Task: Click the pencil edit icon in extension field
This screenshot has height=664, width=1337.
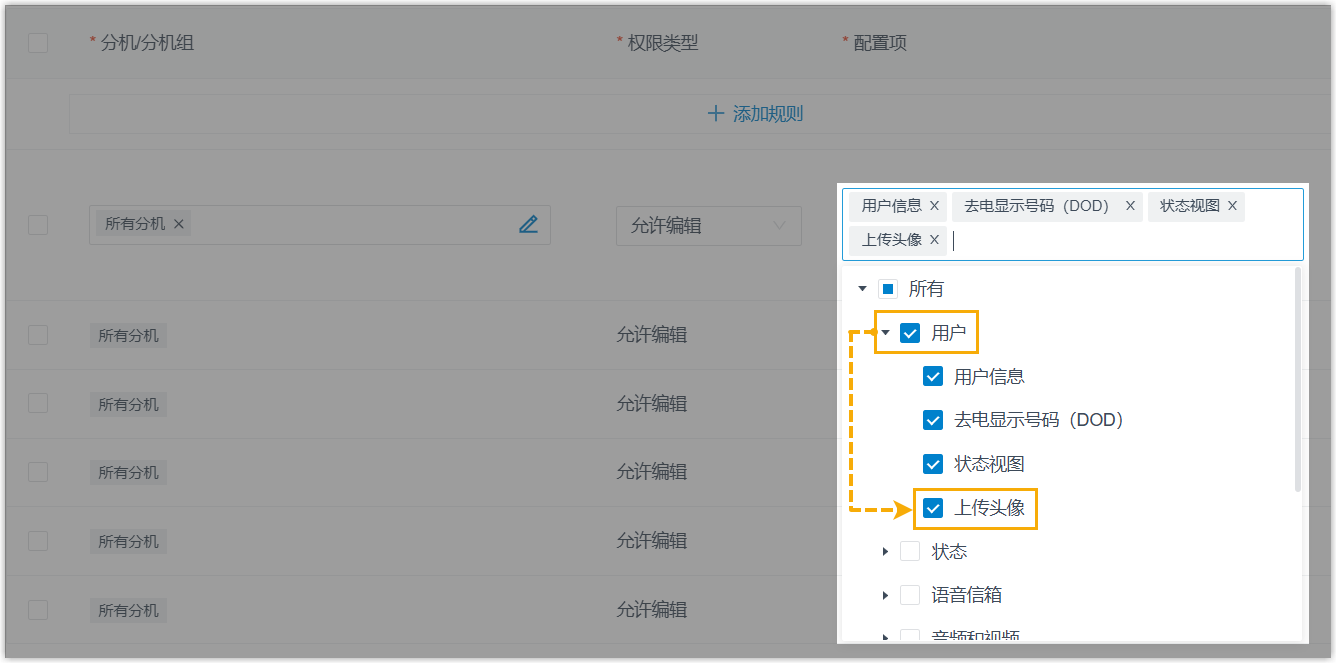Action: coord(528,225)
